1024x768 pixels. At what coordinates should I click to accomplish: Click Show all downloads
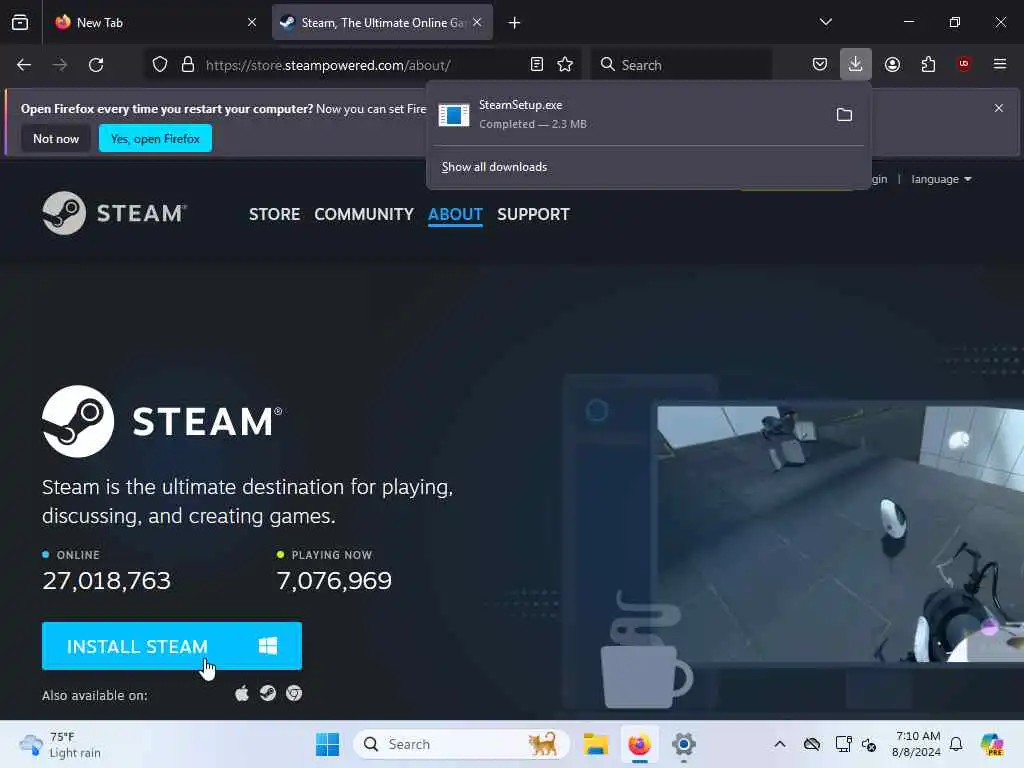494,167
